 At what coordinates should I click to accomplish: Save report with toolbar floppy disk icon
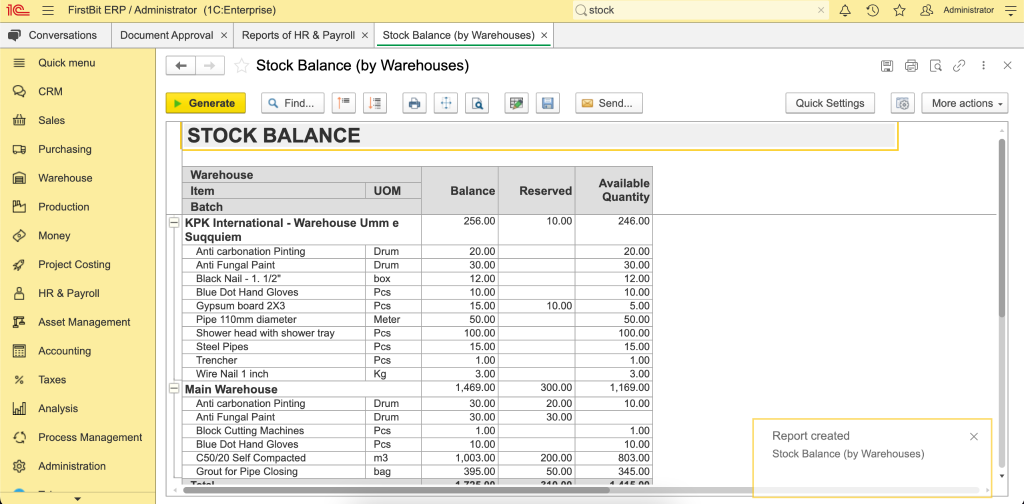click(x=548, y=103)
